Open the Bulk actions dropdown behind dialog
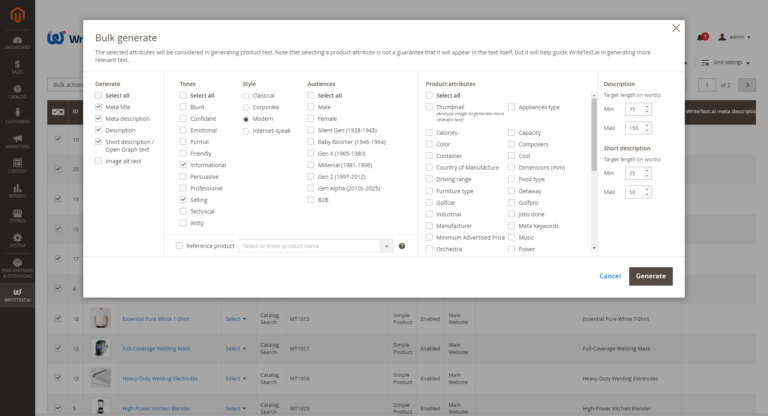 [x=66, y=85]
